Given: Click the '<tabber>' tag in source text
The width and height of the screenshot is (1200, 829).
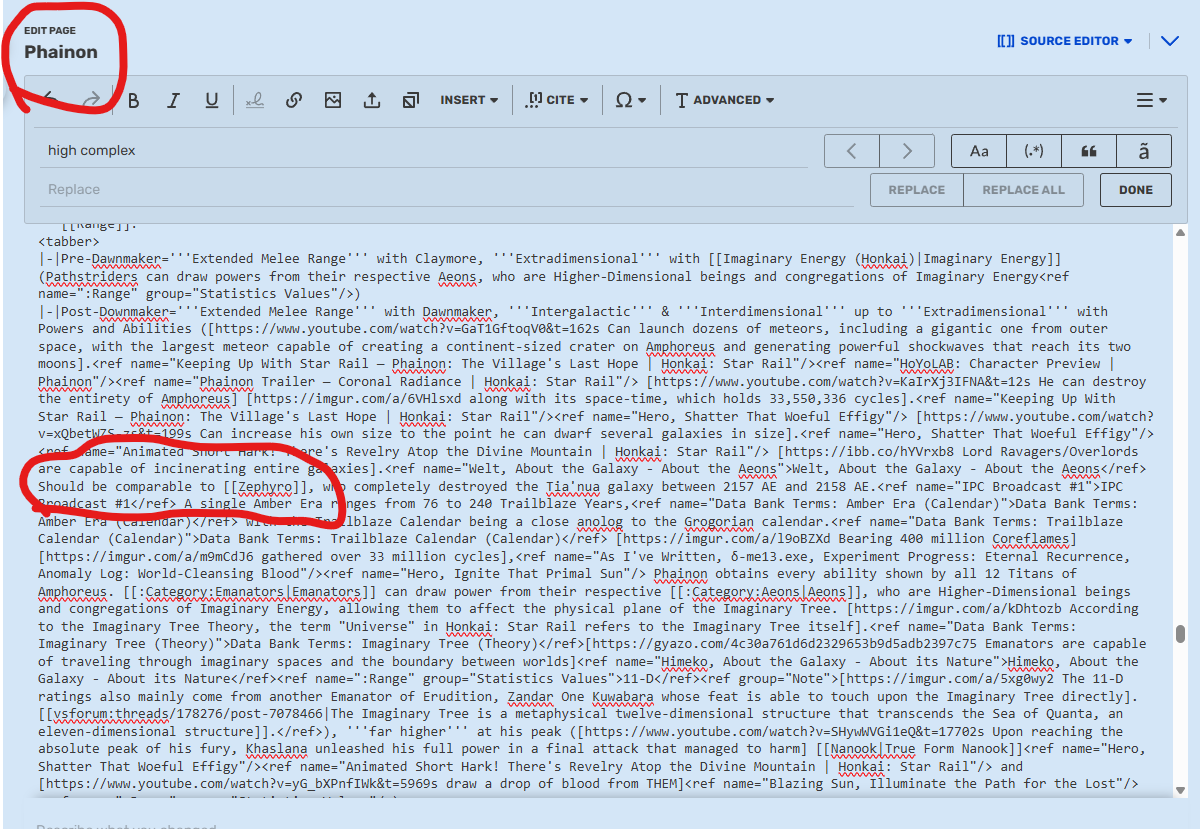Looking at the screenshot, I should 69,241.
